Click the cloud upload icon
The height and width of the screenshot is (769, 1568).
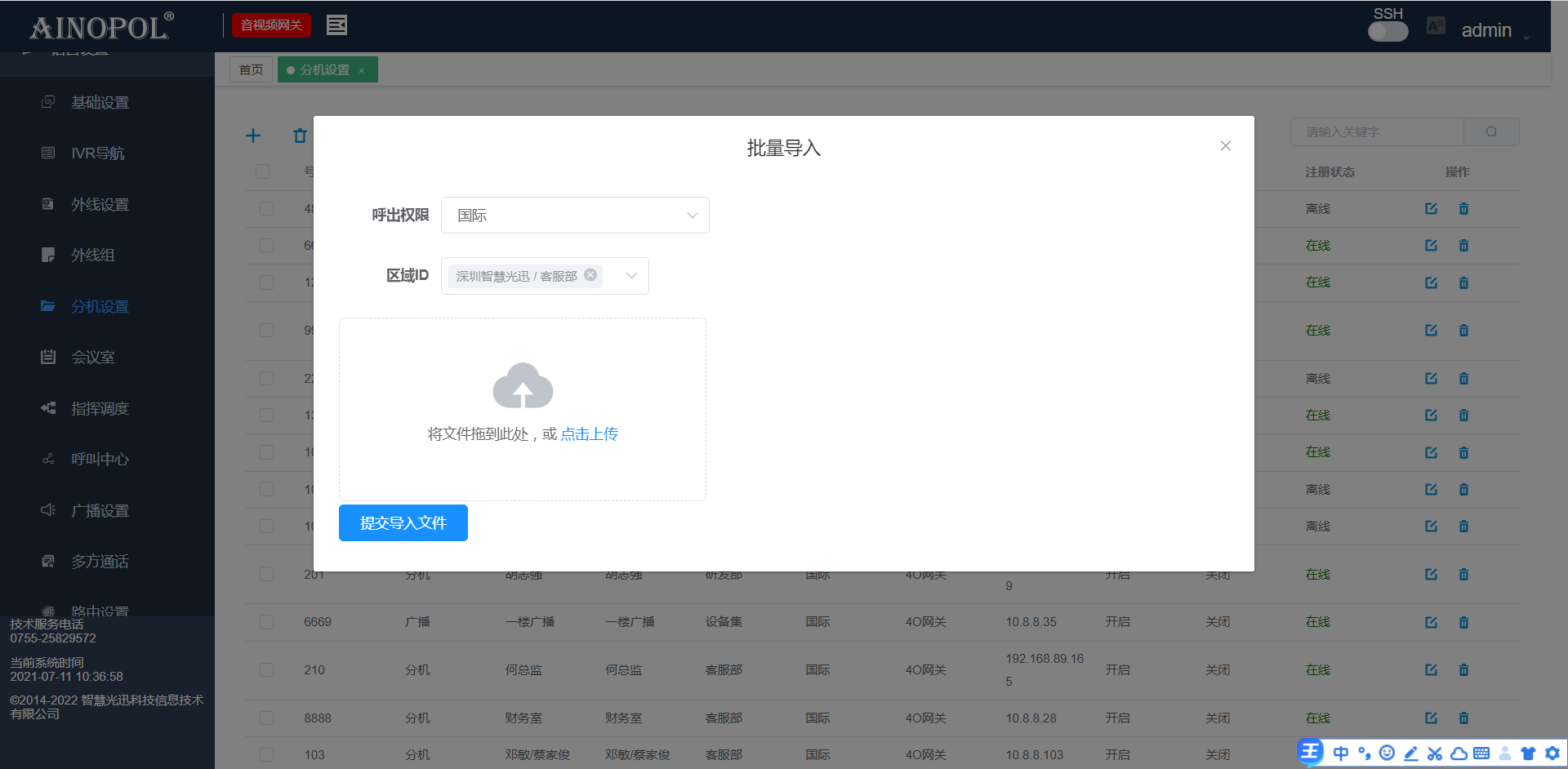point(523,385)
